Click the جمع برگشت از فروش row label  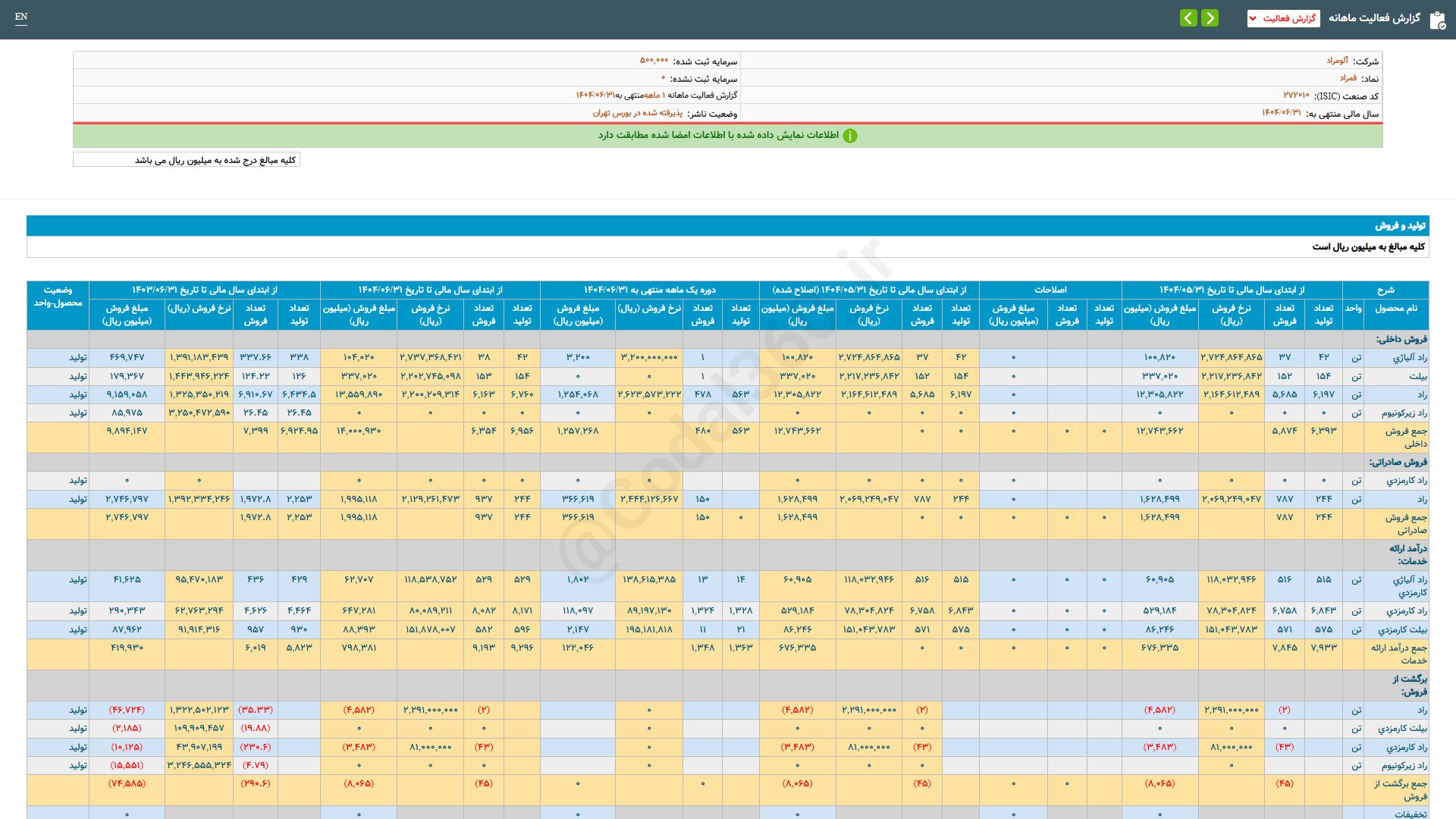point(1400,789)
